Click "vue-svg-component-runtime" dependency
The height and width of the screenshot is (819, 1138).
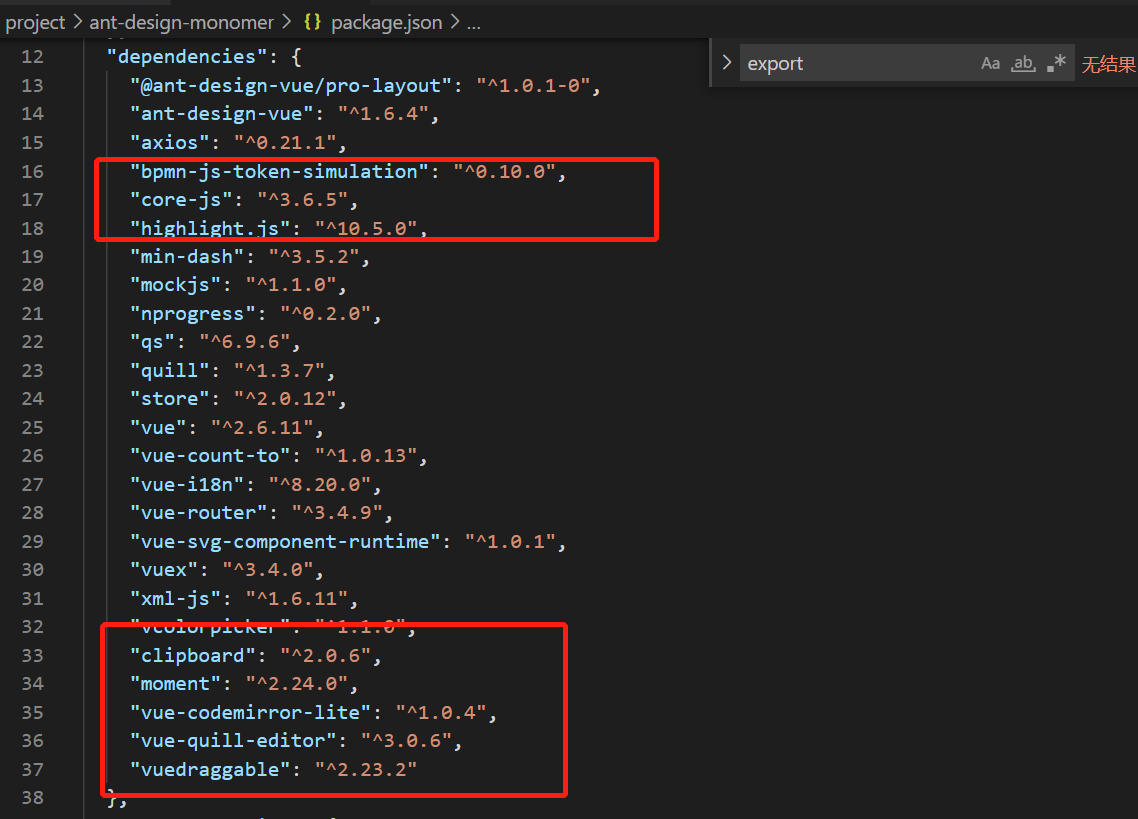[x=285, y=542]
